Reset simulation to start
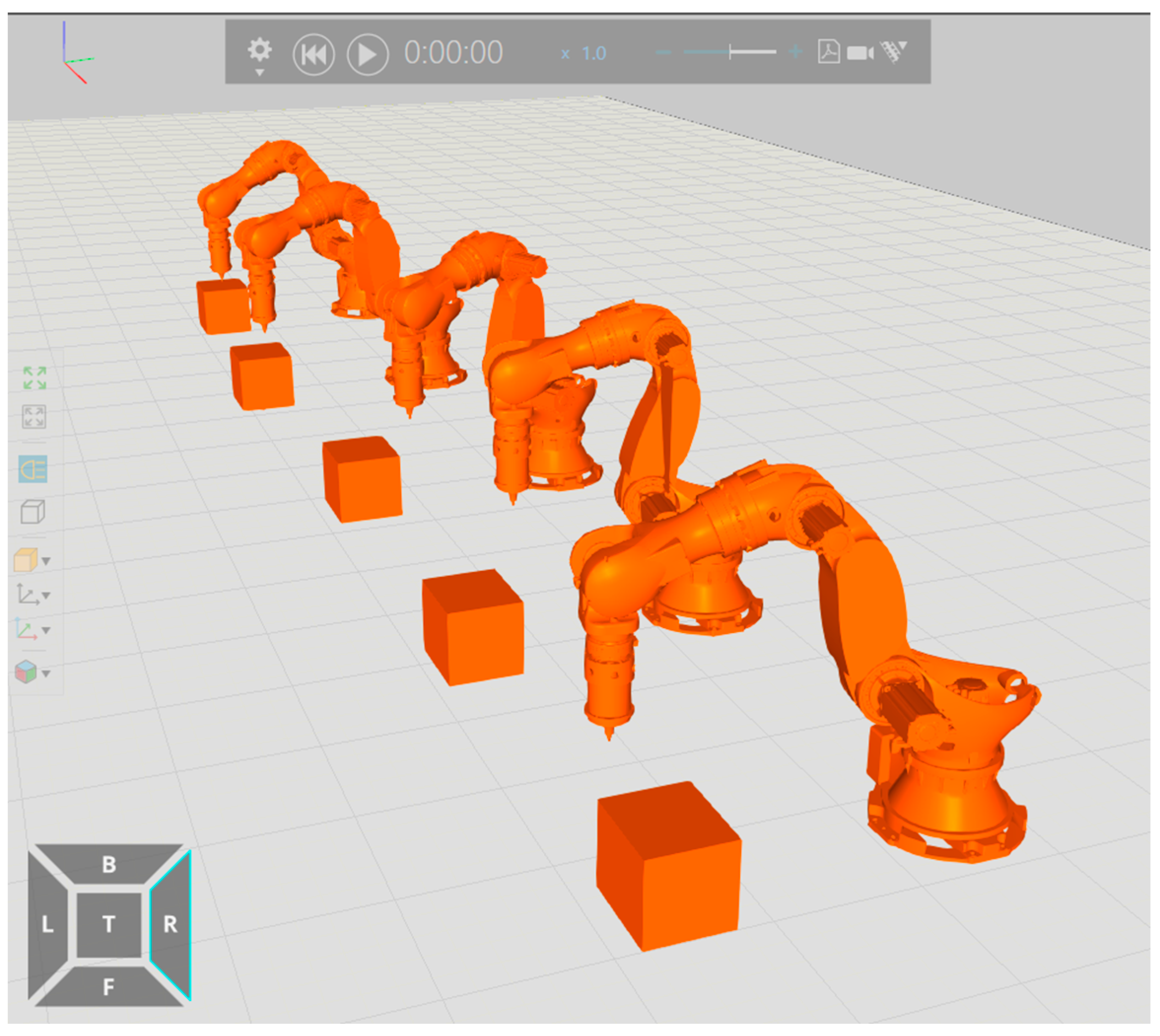Screen dimensions: 1160x1036 click(313, 55)
